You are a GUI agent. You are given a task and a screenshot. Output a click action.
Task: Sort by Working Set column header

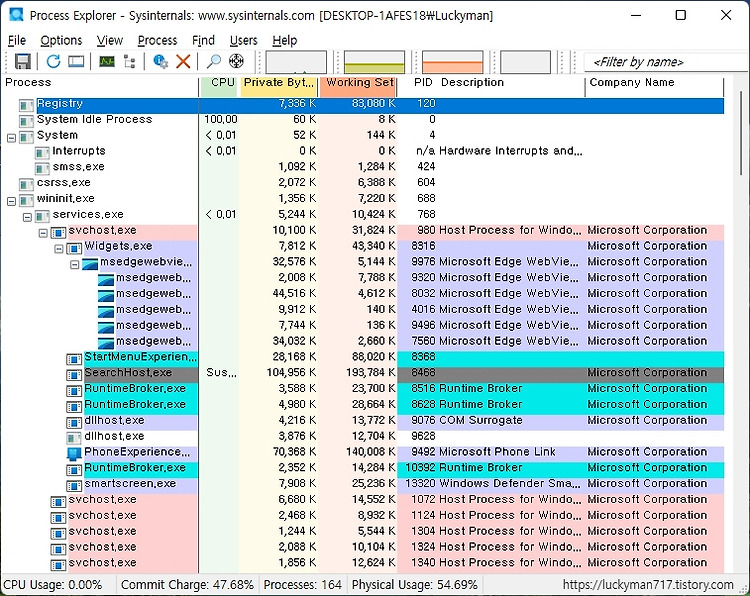pyautogui.click(x=358, y=83)
